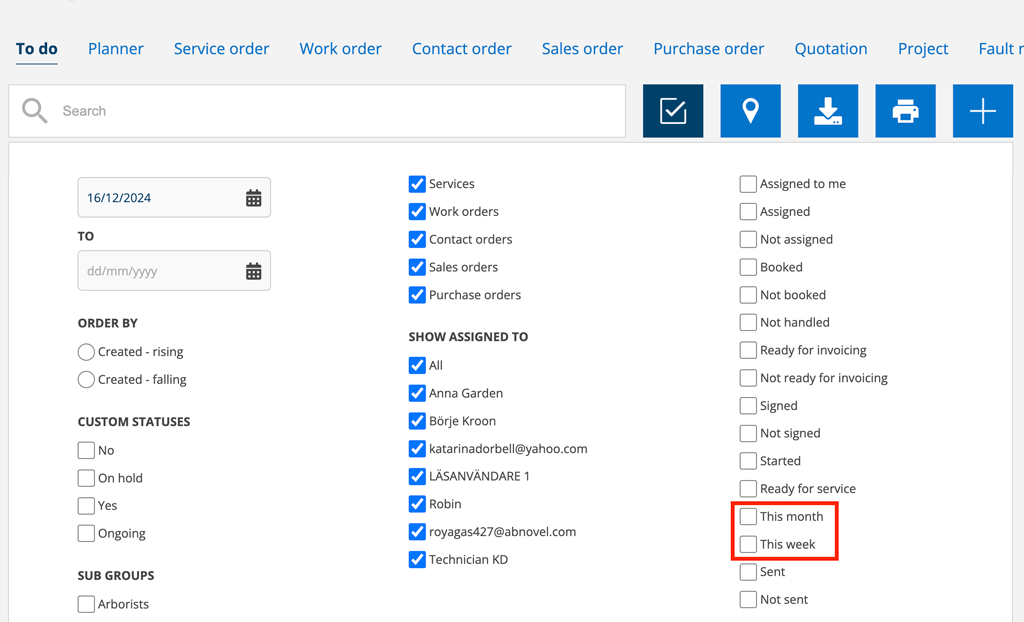Uncheck LÄSANVÄNDARE 1 assignee
Image resolution: width=1024 pixels, height=622 pixels.
(x=417, y=476)
